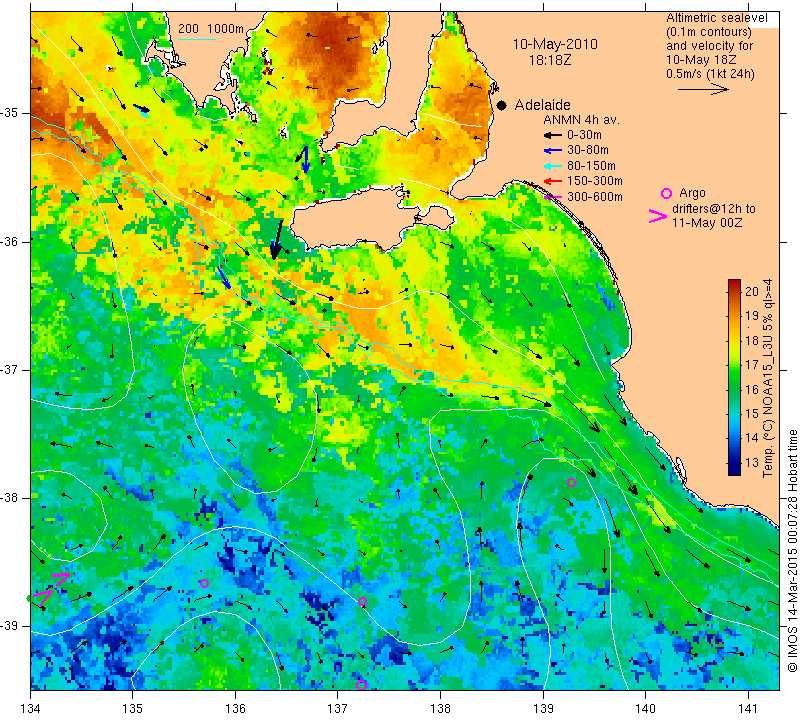Click the Adelaide city label
Image resolution: width=800 pixels, height=720 pixels.
542,105
